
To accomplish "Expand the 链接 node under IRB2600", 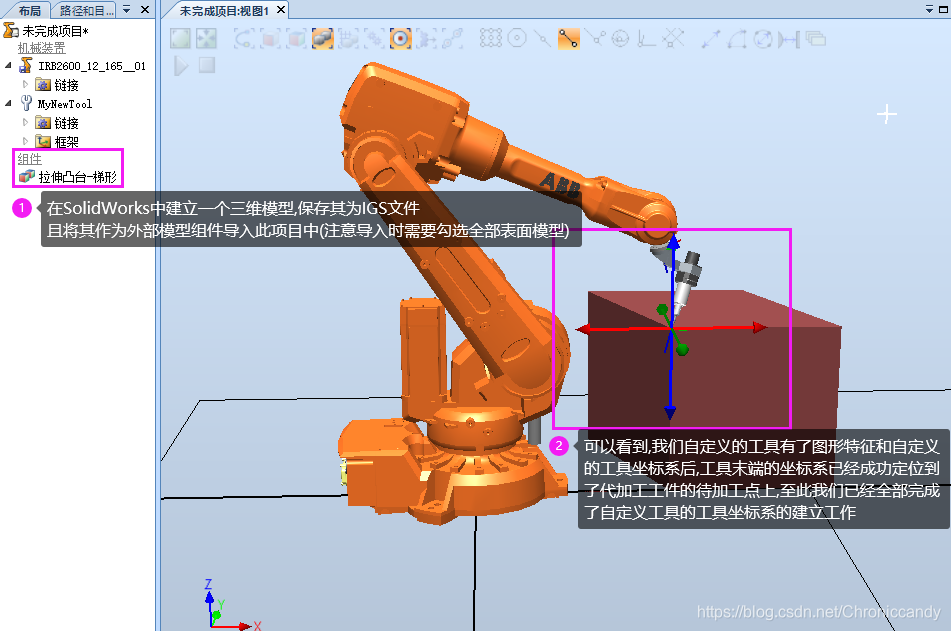I will pyautogui.click(x=25, y=84).
